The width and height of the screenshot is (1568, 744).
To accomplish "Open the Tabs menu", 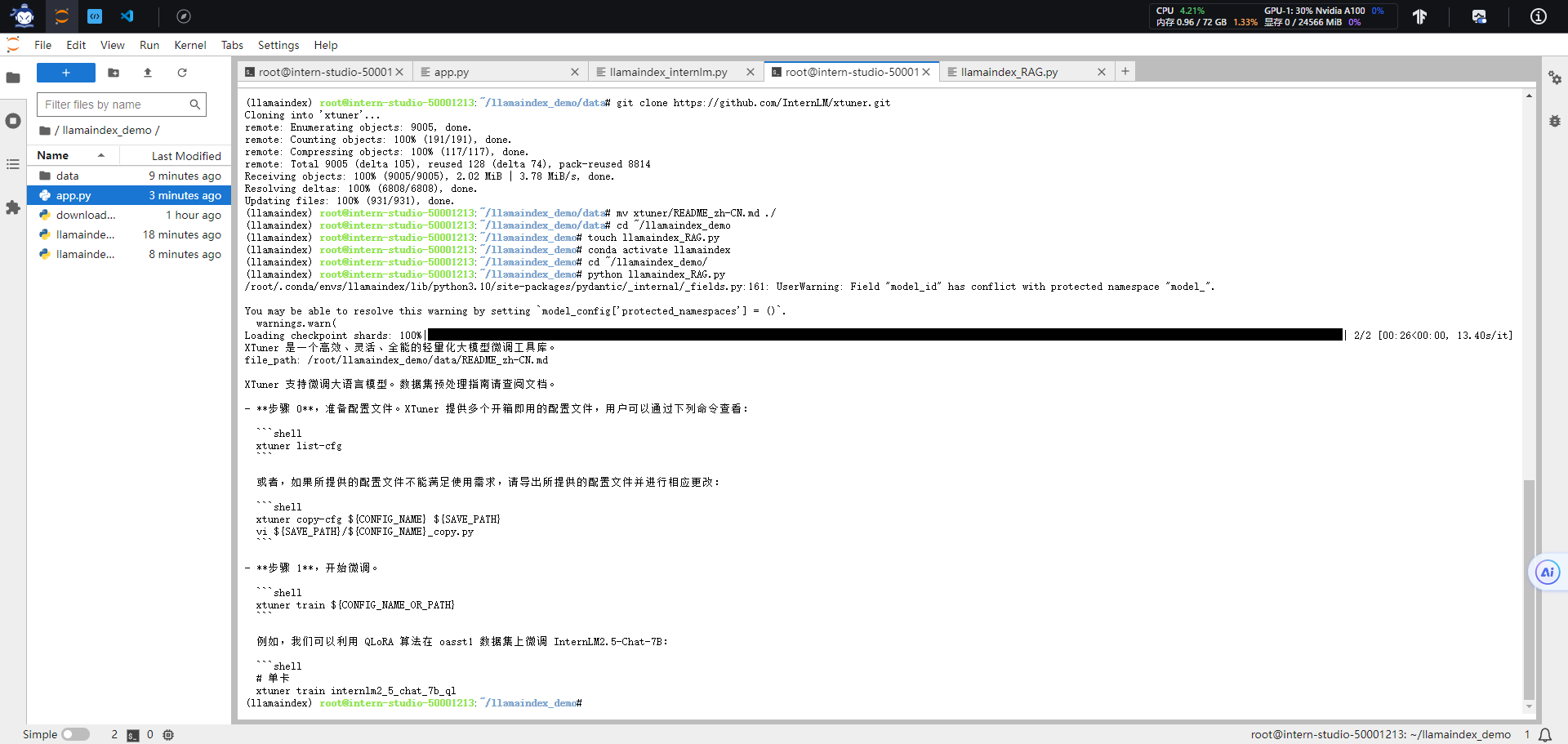I will 232,45.
